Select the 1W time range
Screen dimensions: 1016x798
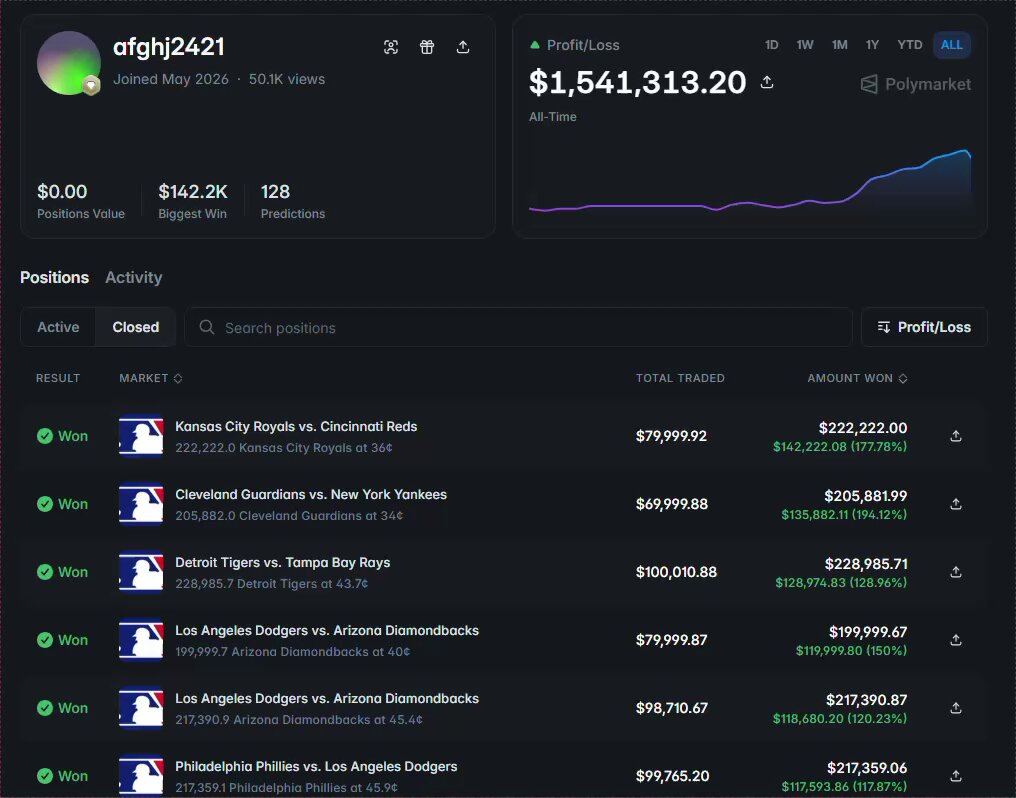point(805,45)
